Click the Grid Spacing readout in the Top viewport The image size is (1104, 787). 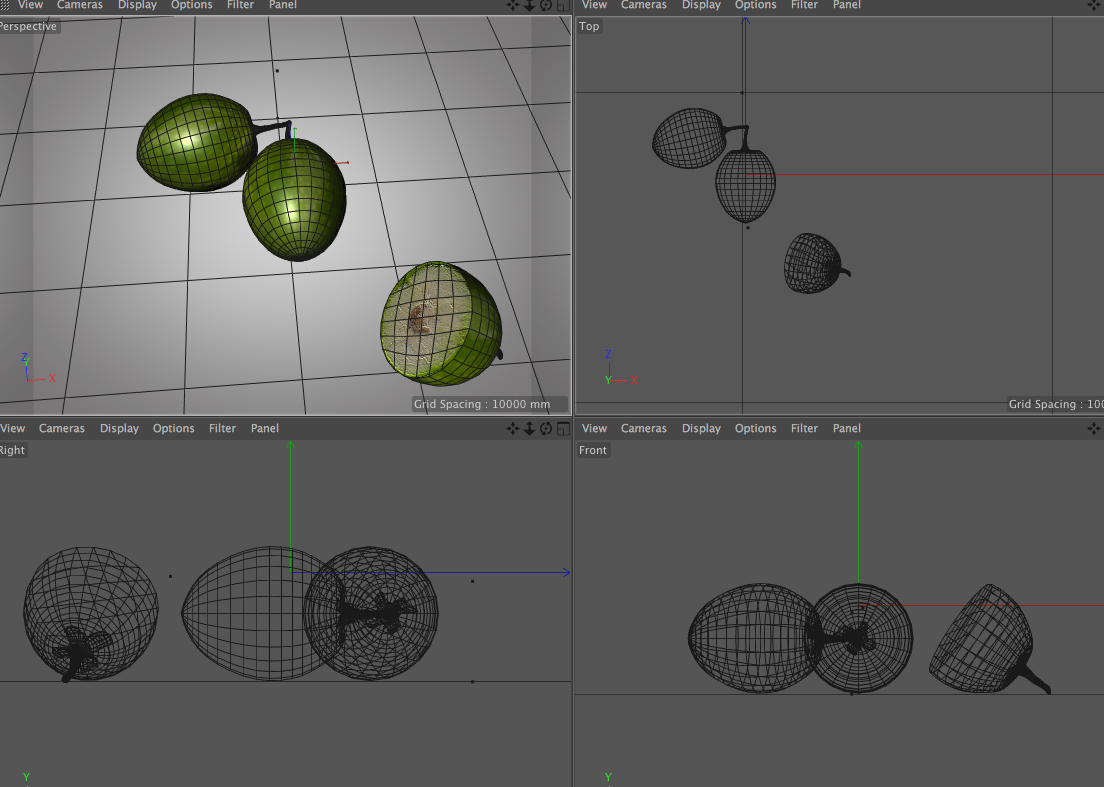(1055, 404)
